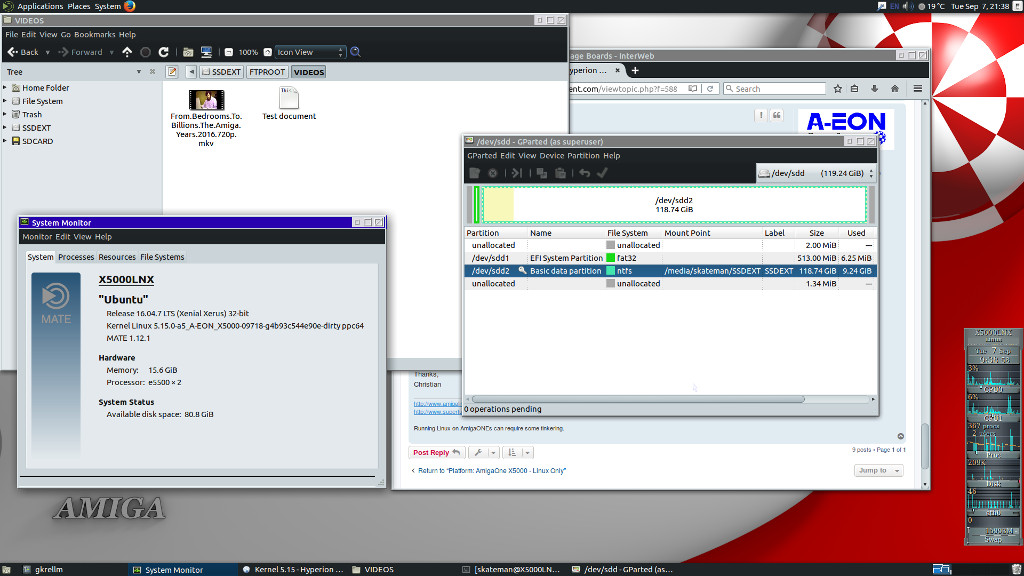The image size is (1024, 576).
Task: Expand the Home Folder tree node
Action: pyautogui.click(x=5, y=88)
